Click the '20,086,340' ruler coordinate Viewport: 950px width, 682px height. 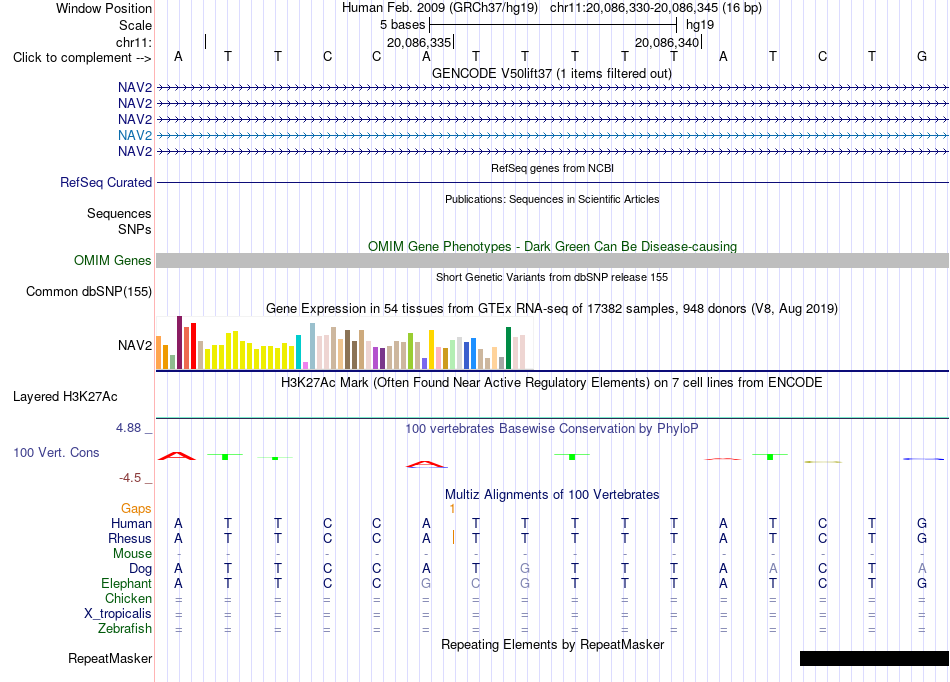point(667,42)
